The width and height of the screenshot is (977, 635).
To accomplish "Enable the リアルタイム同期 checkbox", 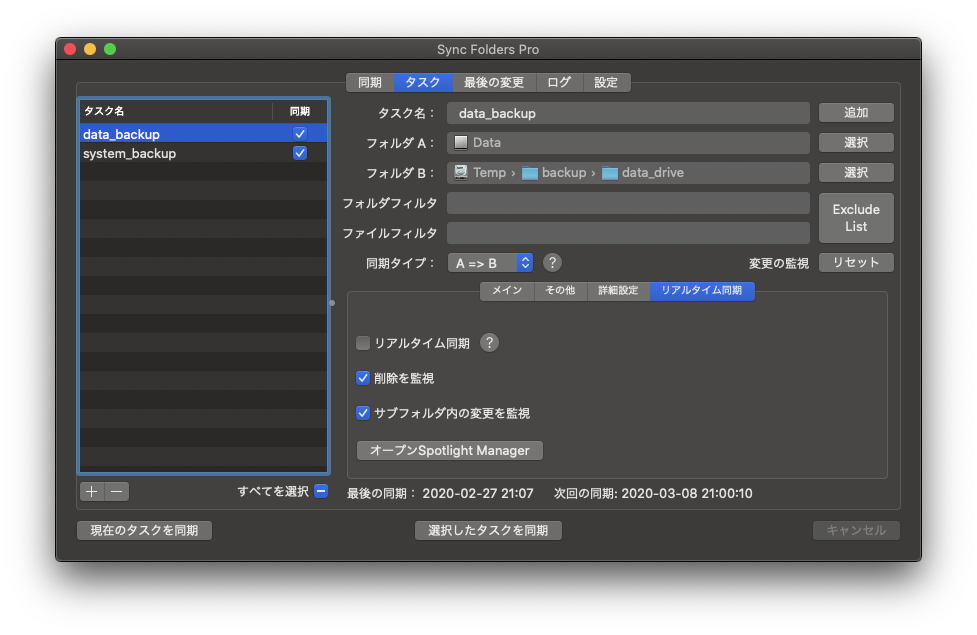I will tap(363, 343).
